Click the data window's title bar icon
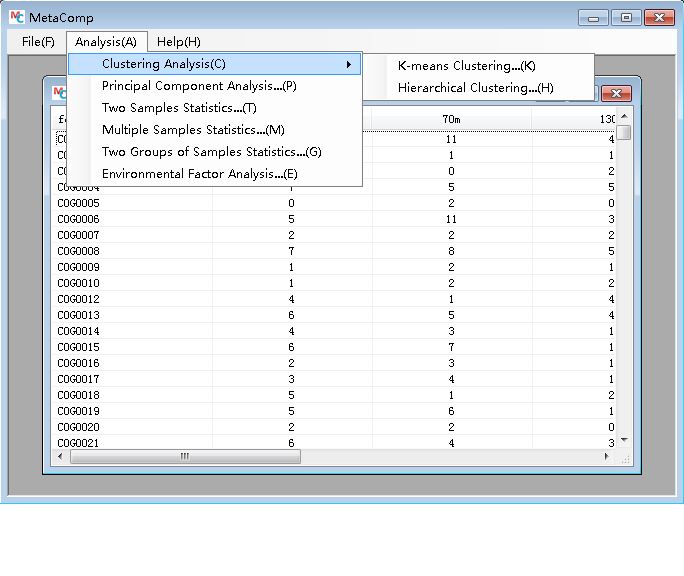 (61, 93)
